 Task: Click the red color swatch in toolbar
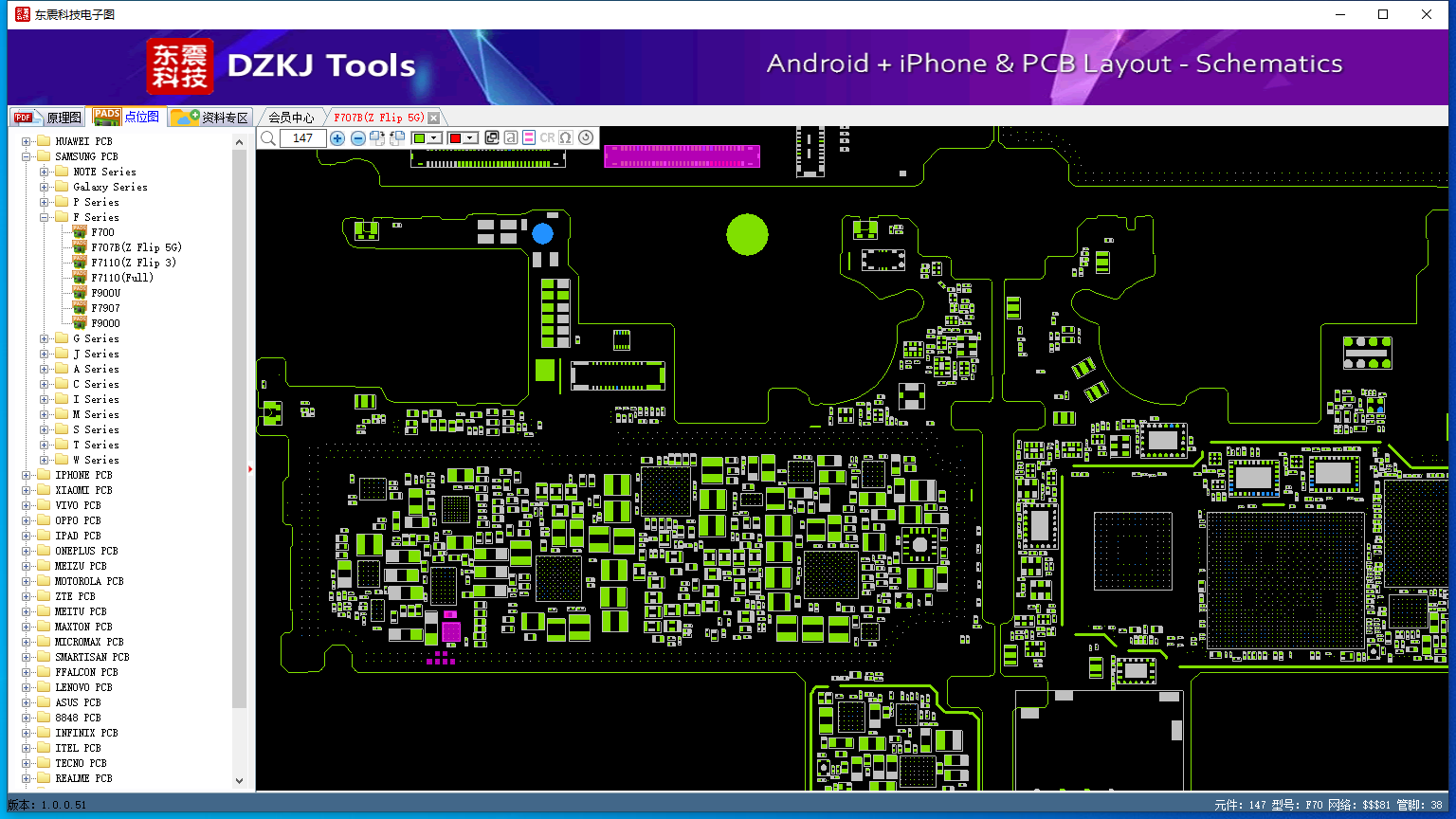[x=455, y=138]
